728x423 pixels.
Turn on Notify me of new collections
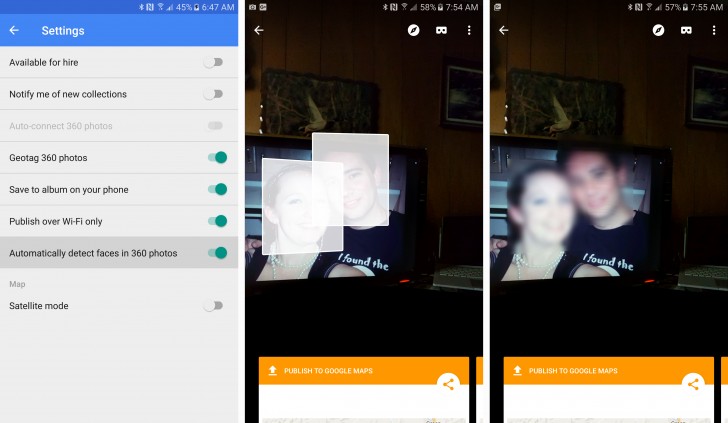pyautogui.click(x=214, y=94)
